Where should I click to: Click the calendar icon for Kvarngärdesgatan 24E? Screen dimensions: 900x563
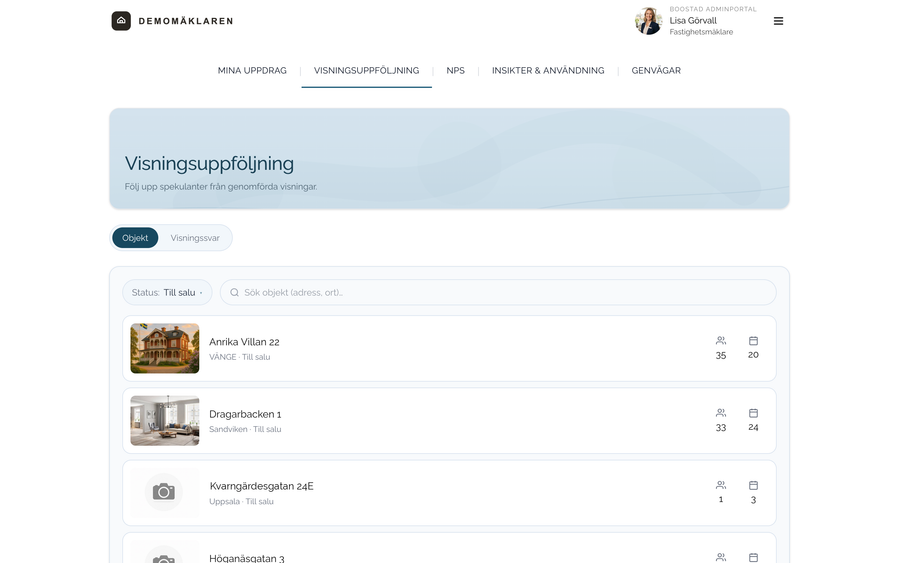pos(754,486)
